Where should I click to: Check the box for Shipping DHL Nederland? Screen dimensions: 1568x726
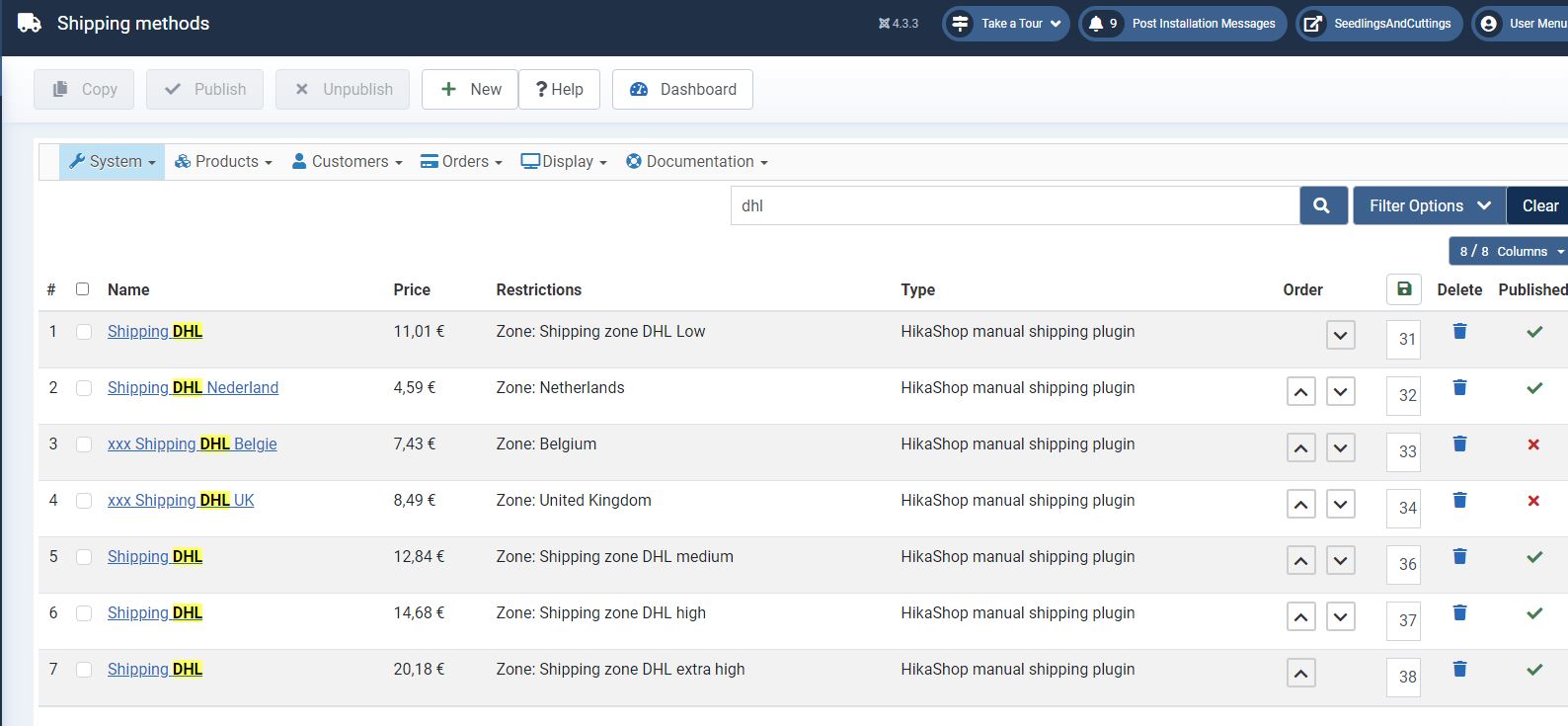(x=84, y=388)
